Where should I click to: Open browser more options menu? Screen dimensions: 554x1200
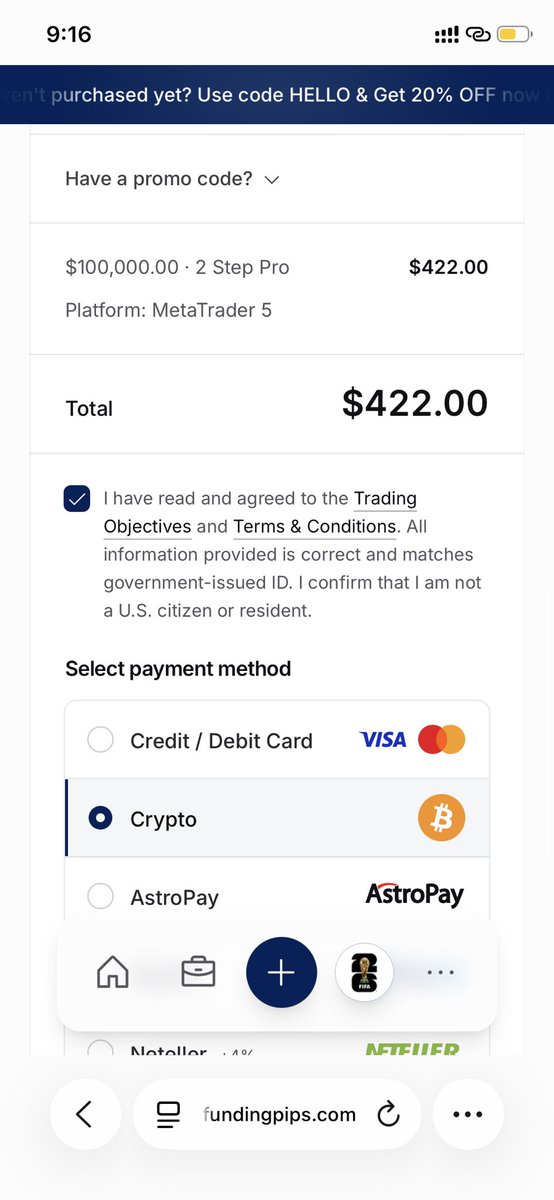[468, 1114]
